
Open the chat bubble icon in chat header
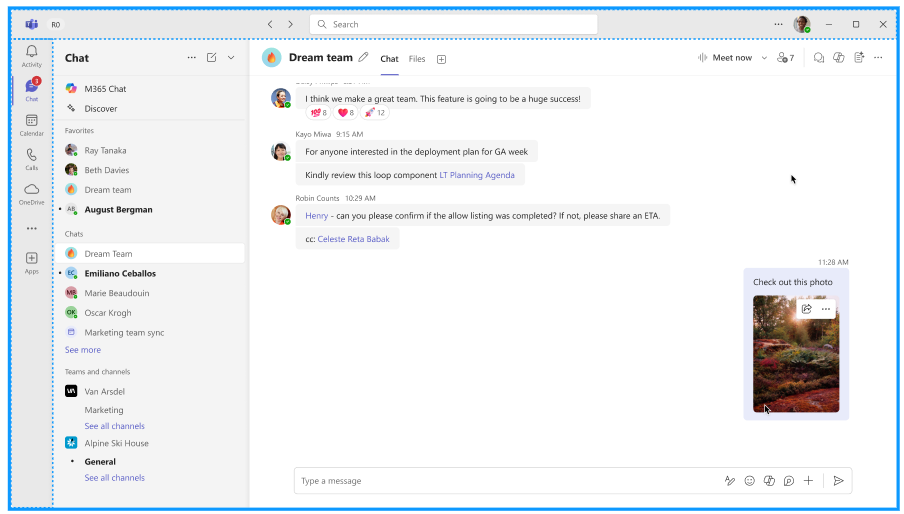819,58
